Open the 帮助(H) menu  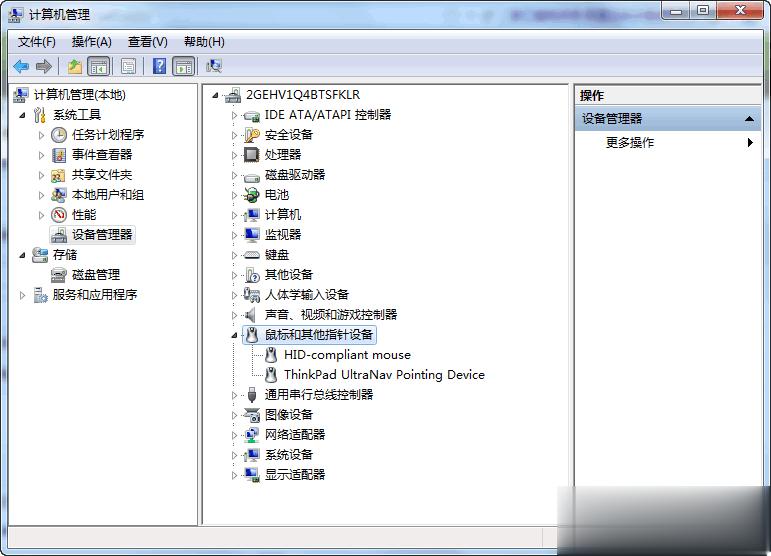204,42
